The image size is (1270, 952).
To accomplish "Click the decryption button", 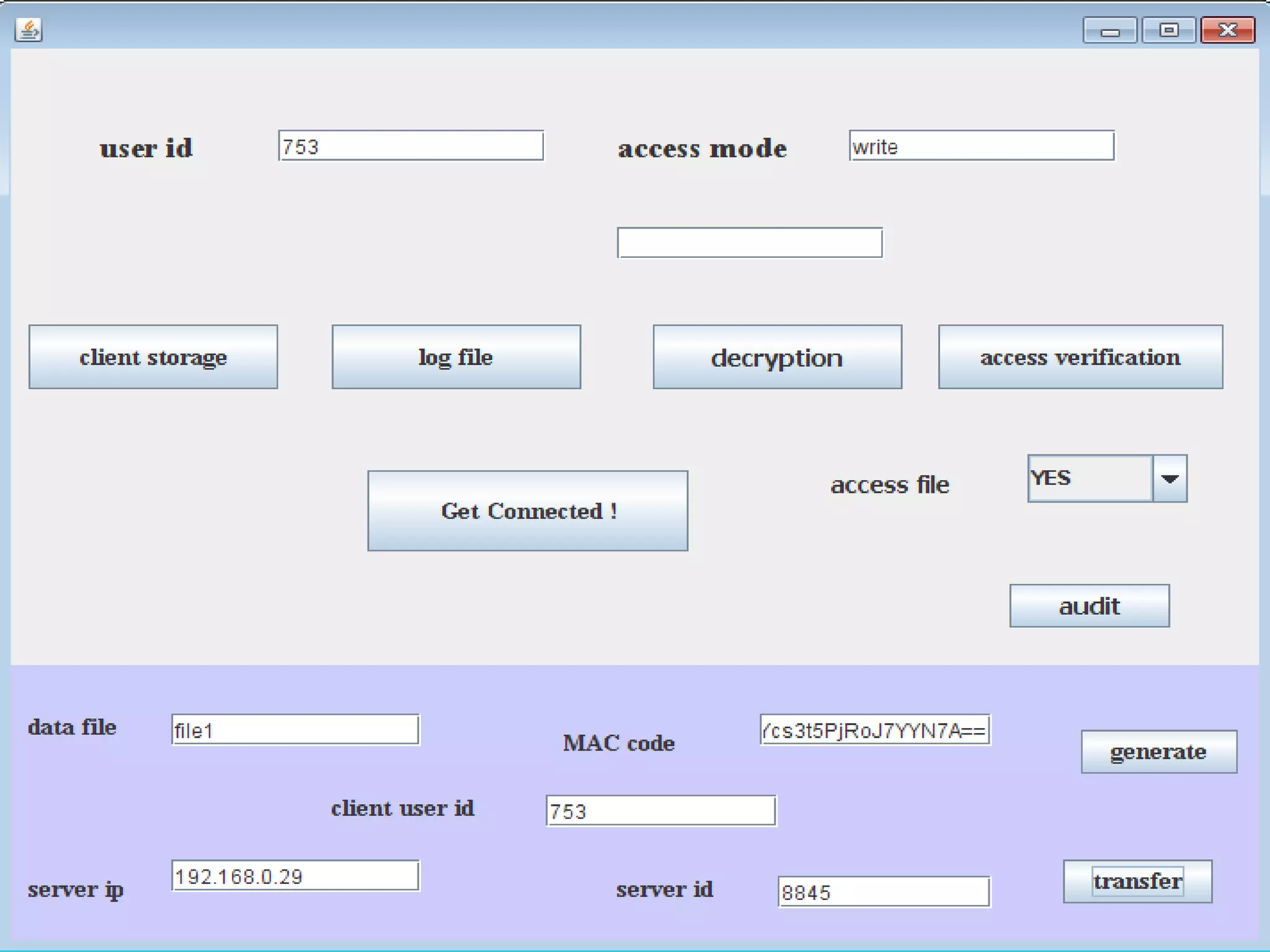I will [x=777, y=357].
